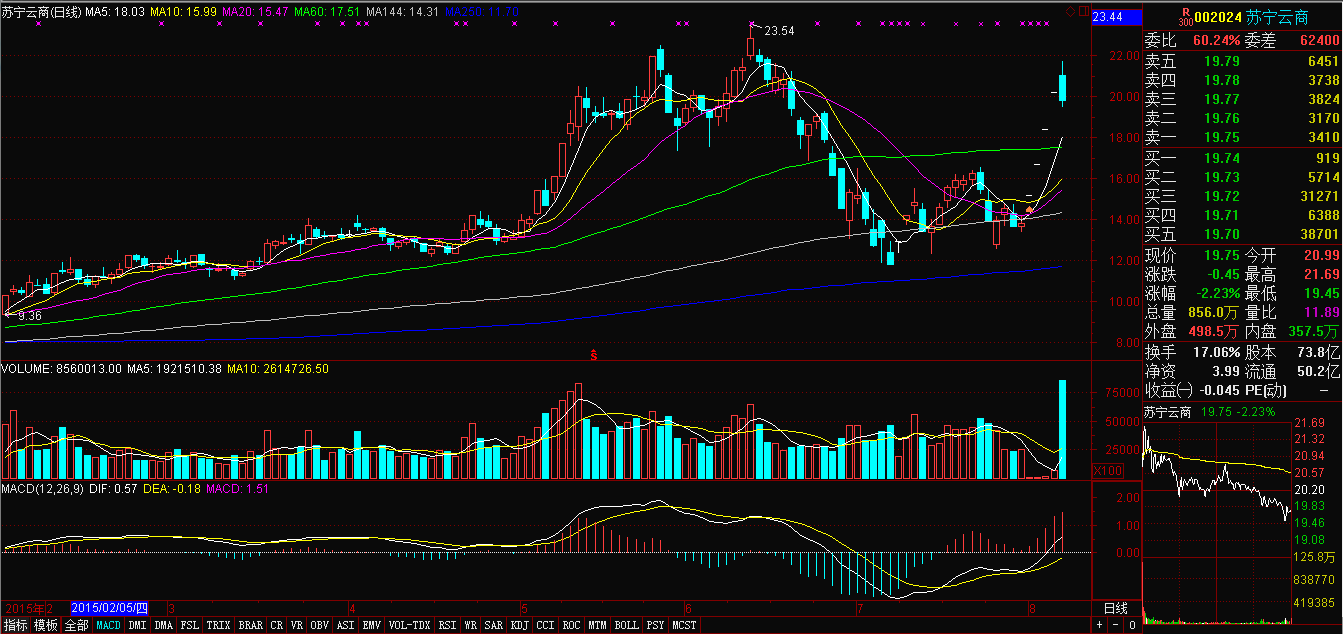Click the 23.54 peak price annotation
Image resolution: width=1343 pixels, height=634 pixels.
[x=779, y=31]
